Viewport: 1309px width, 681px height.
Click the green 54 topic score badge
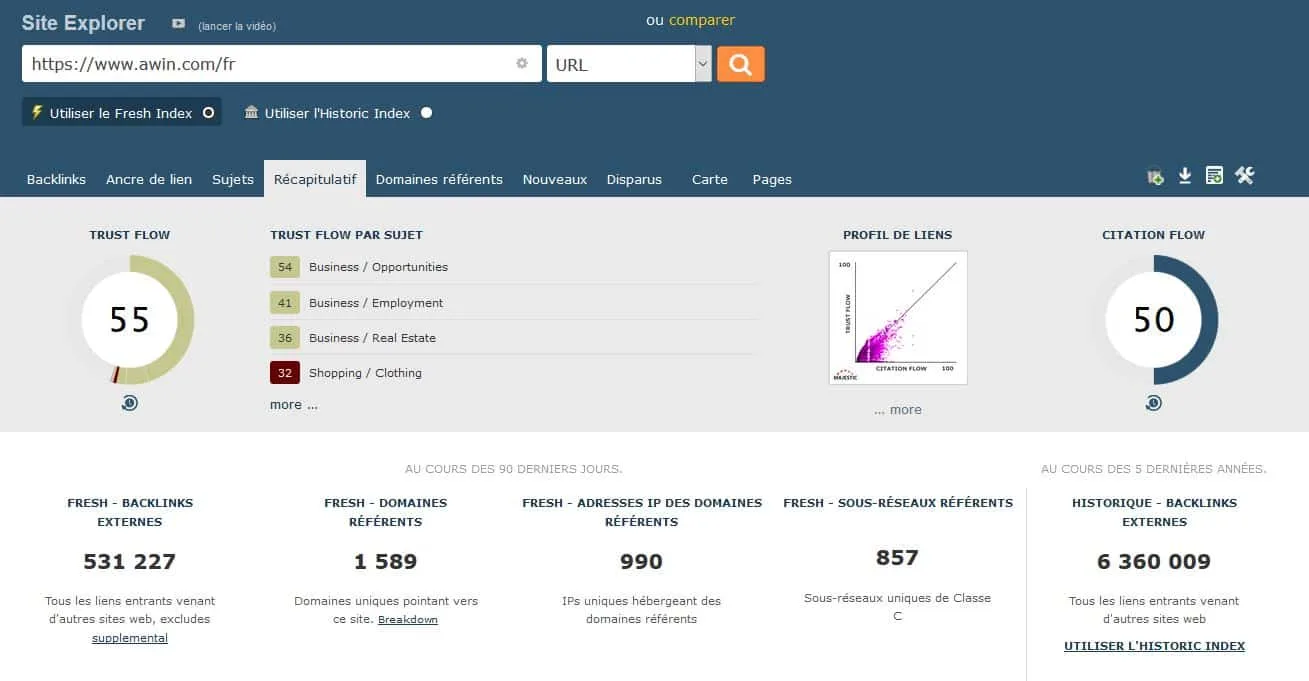tap(285, 267)
